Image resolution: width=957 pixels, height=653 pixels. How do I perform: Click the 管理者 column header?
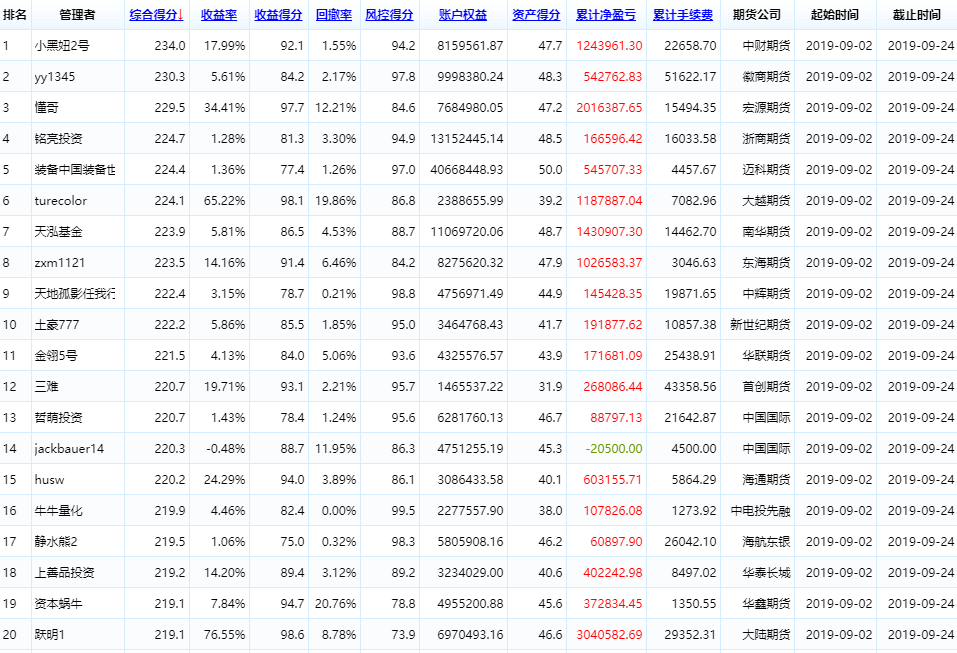[78, 15]
